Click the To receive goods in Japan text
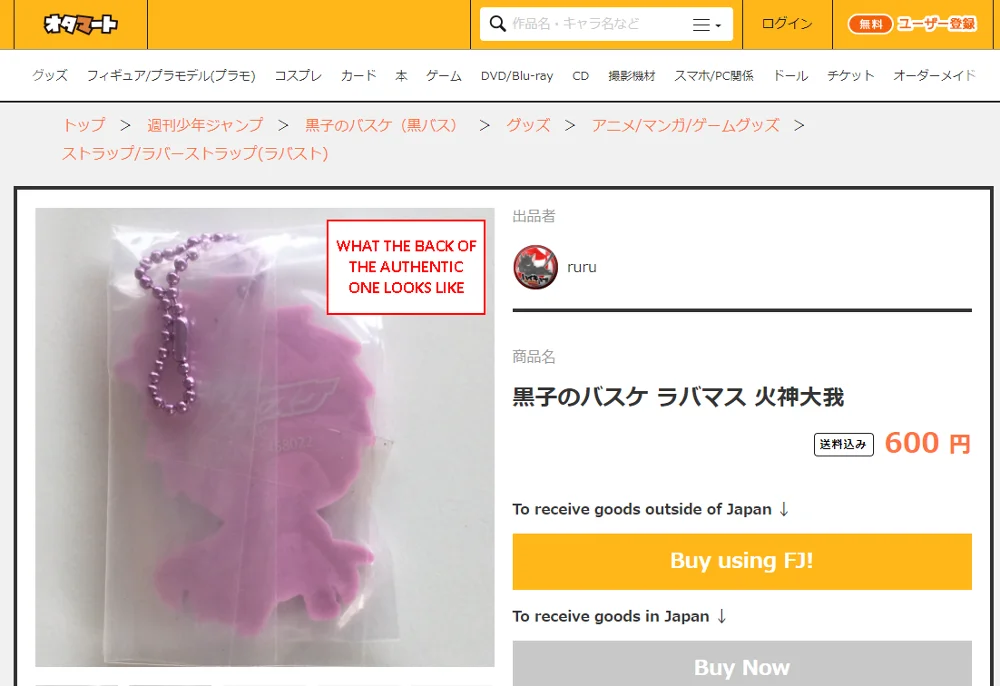 (620, 616)
